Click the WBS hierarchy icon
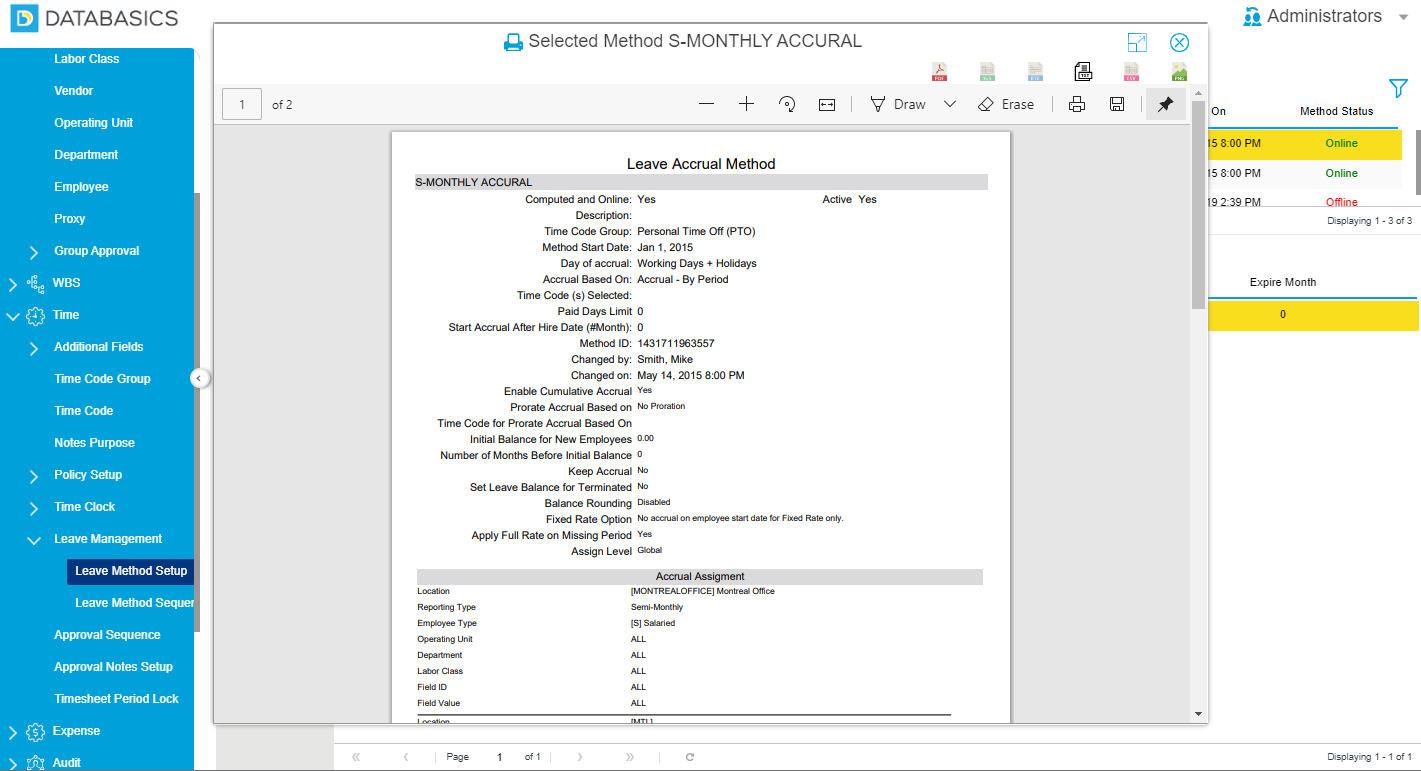The image size is (1421, 771). 36,283
